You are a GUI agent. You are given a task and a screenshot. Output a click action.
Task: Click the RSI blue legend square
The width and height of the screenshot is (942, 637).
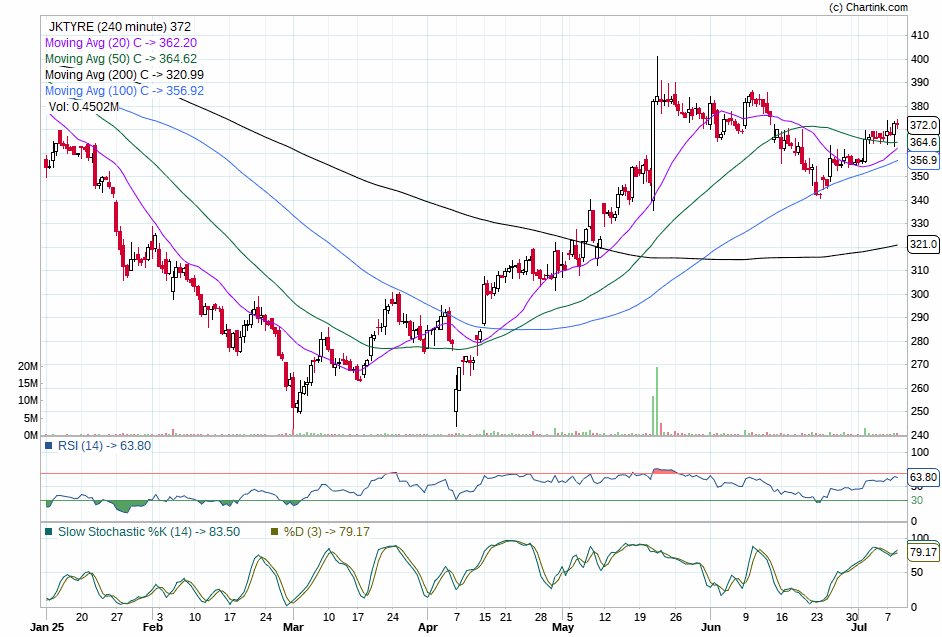coord(49,446)
